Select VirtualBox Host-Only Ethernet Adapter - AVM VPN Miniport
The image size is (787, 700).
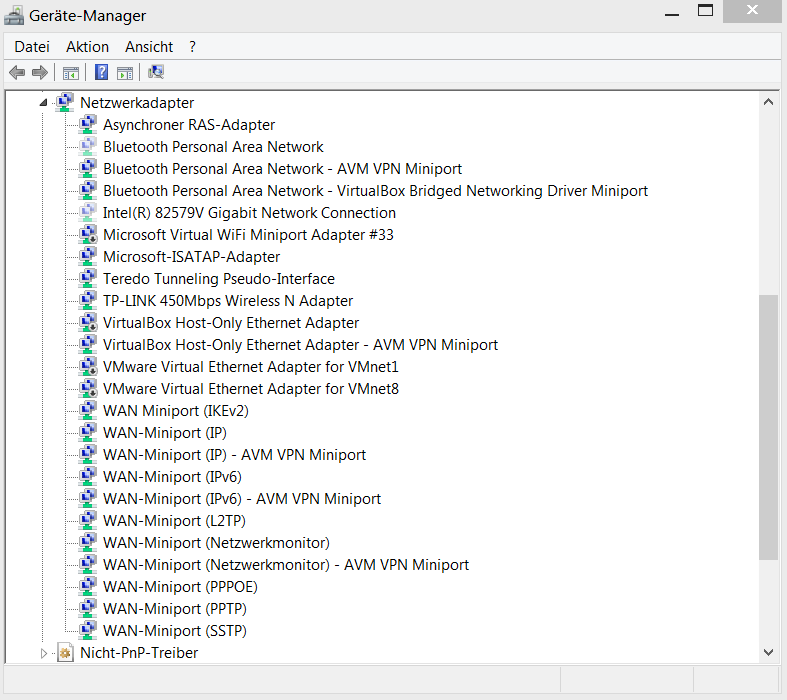tap(300, 345)
